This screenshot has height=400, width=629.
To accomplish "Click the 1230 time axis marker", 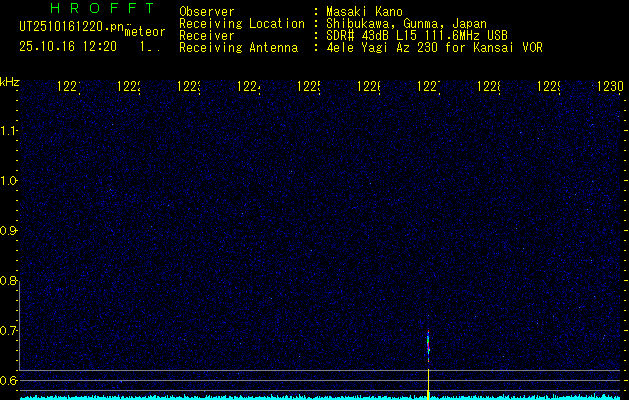I will click(610, 86).
